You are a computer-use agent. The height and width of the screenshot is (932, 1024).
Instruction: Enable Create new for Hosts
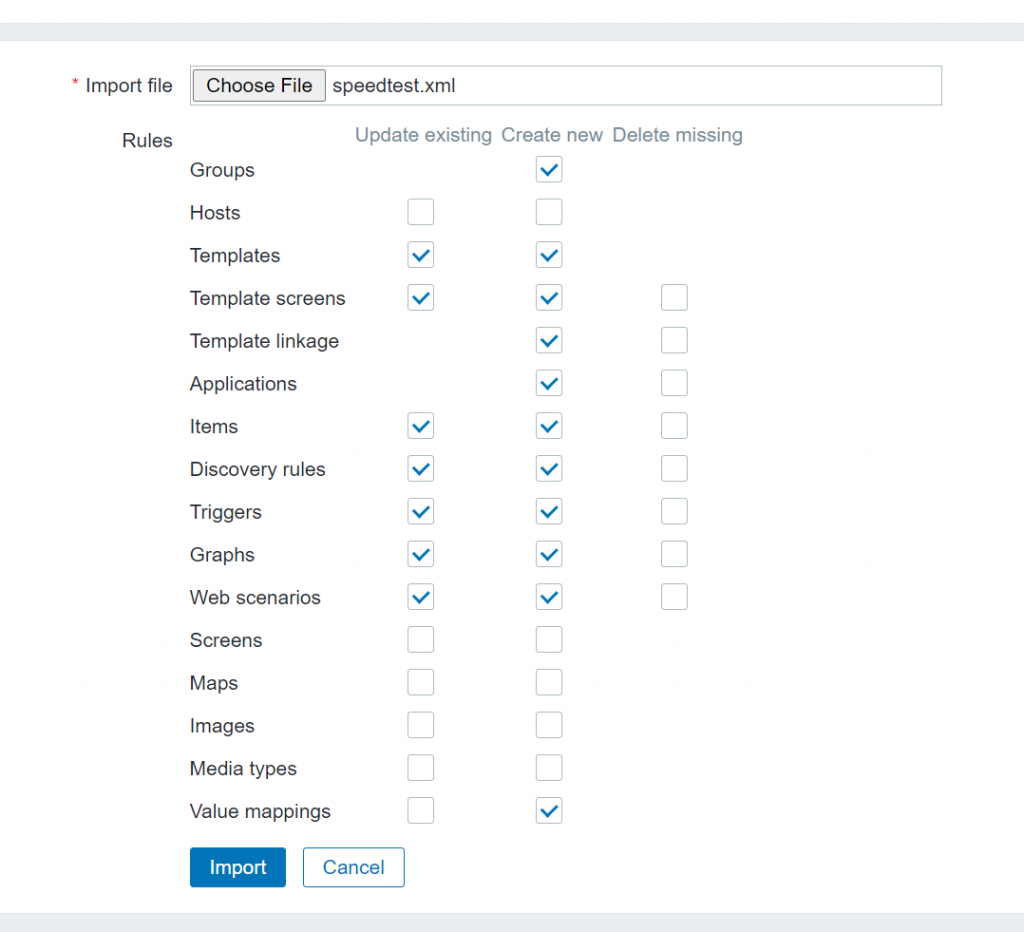pos(548,212)
